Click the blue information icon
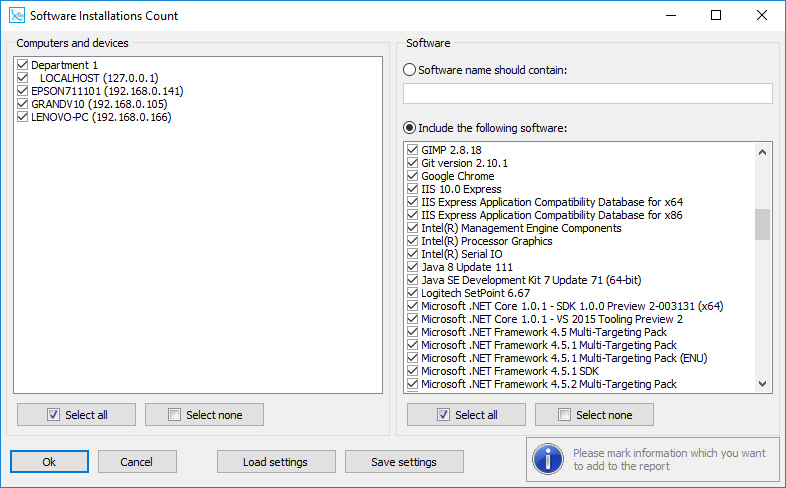The height and width of the screenshot is (488, 786). point(548,459)
